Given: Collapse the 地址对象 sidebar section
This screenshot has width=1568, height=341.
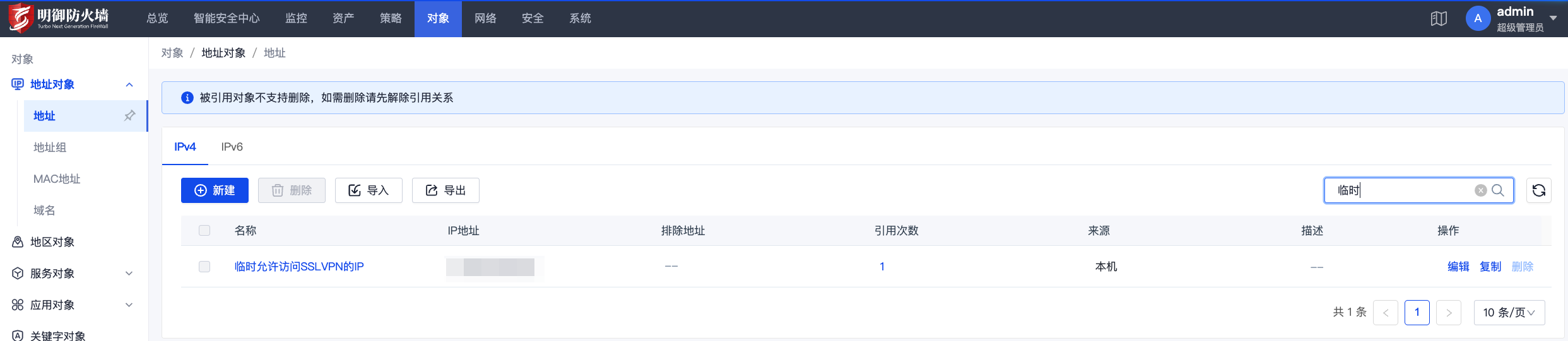Looking at the screenshot, I should [129, 84].
